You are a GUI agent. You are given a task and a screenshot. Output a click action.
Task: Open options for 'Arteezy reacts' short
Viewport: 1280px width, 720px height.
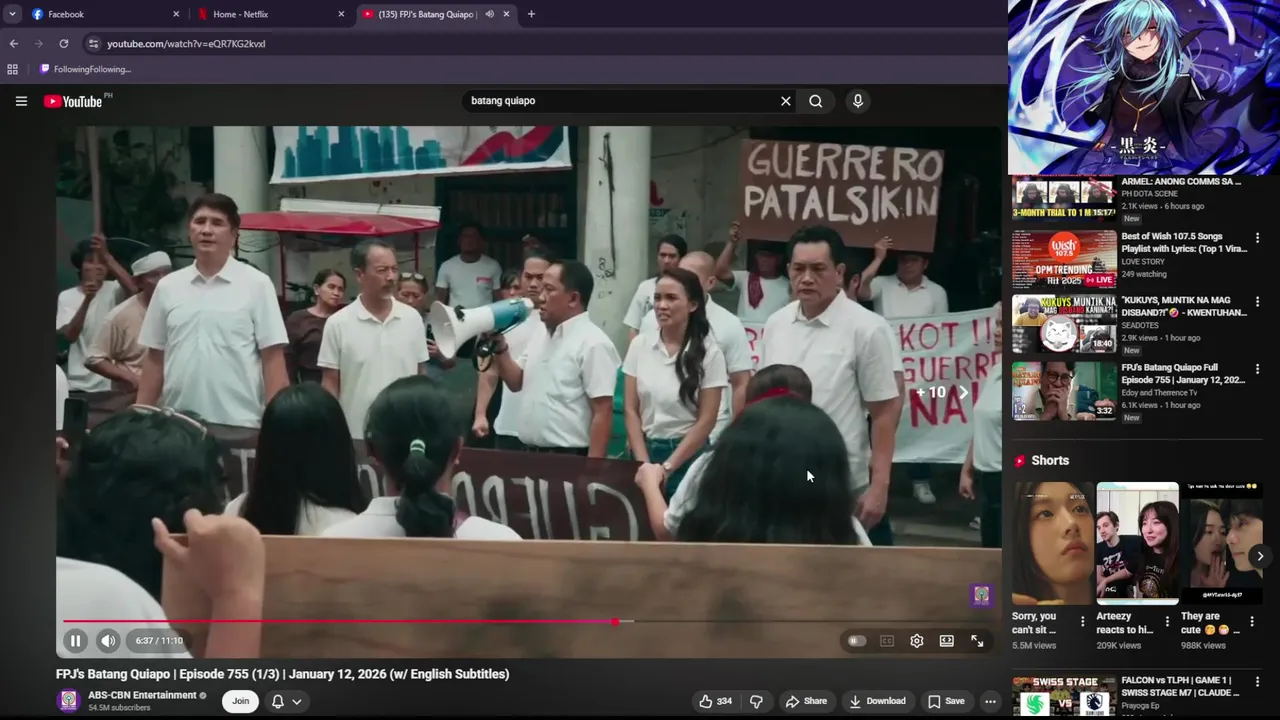[x=1167, y=622]
